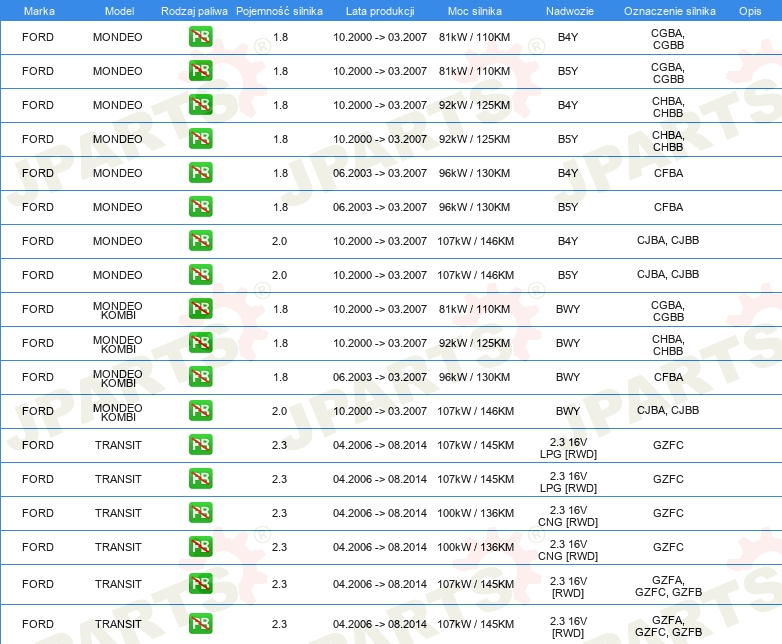782x644 pixels.
Task: Click 81kW / 110KM power in Mondeo B5Y row
Action: click(x=474, y=71)
